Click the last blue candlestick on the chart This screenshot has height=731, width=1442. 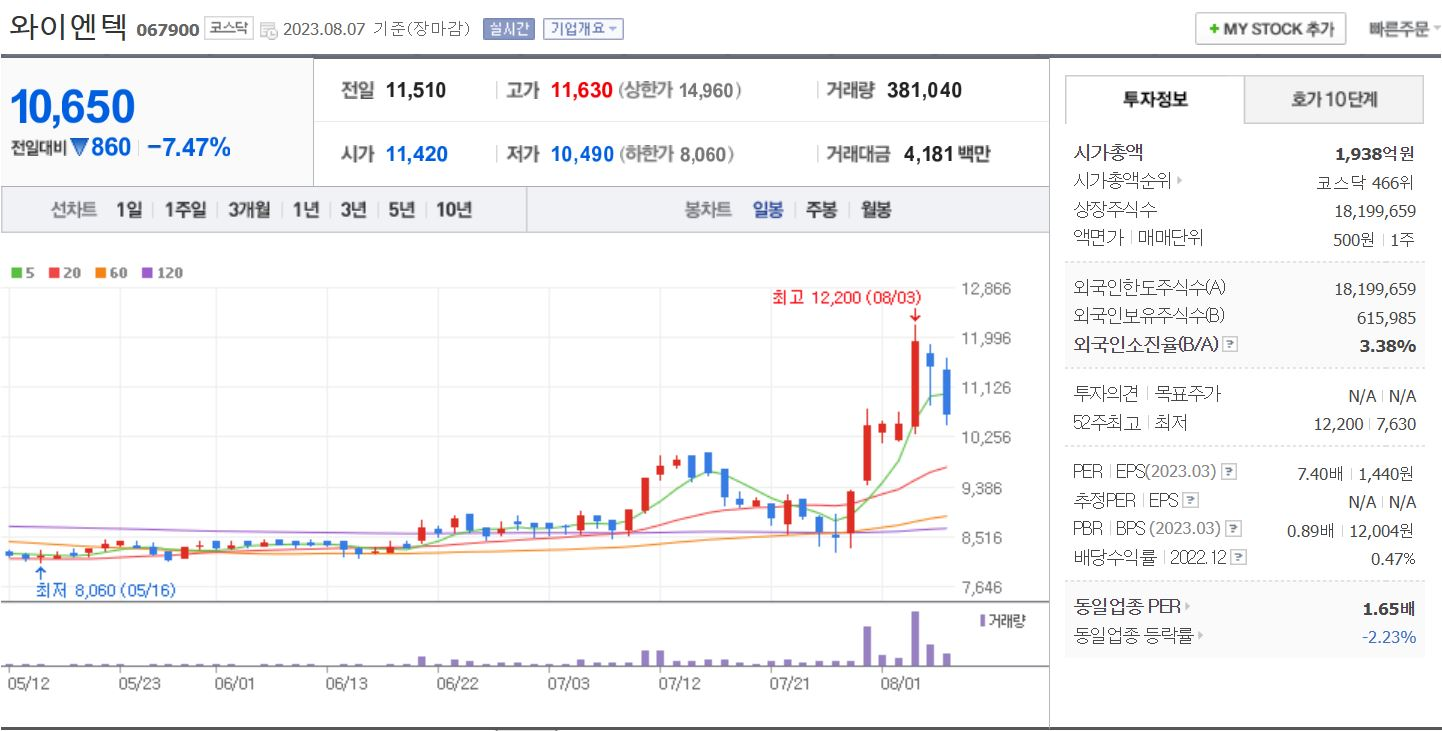pyautogui.click(x=946, y=391)
